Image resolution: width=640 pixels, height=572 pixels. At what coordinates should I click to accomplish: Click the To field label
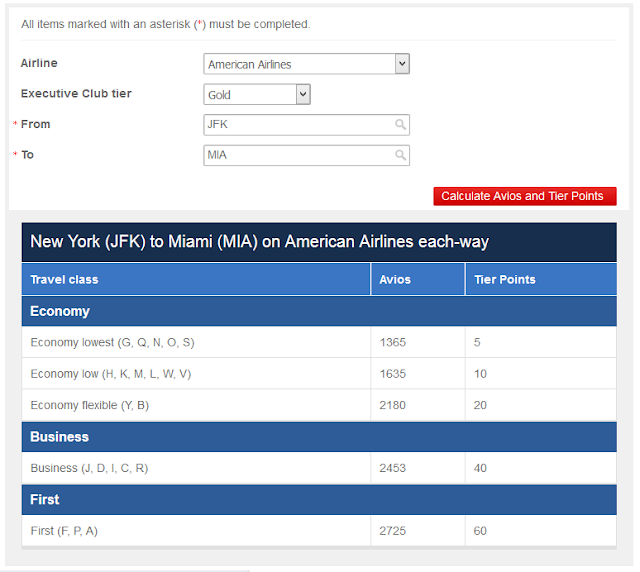27,155
